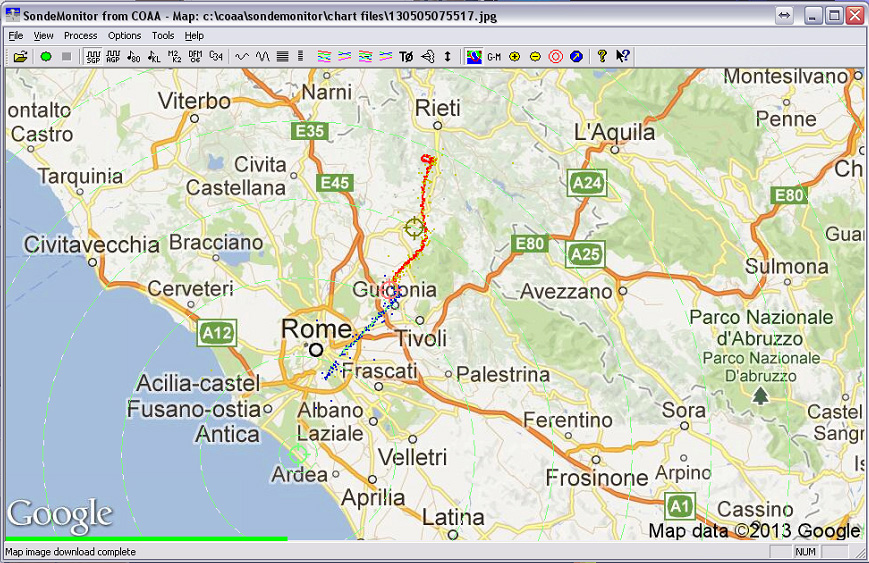Show the double-peak waveform view

[262, 57]
